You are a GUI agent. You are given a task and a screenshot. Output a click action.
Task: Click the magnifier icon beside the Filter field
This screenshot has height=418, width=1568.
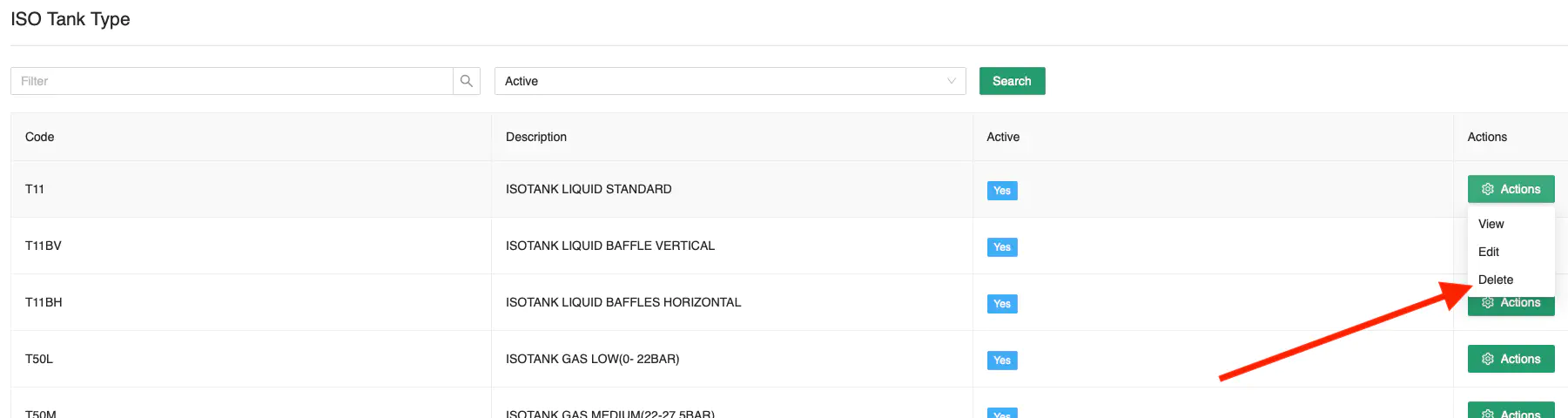[467, 81]
